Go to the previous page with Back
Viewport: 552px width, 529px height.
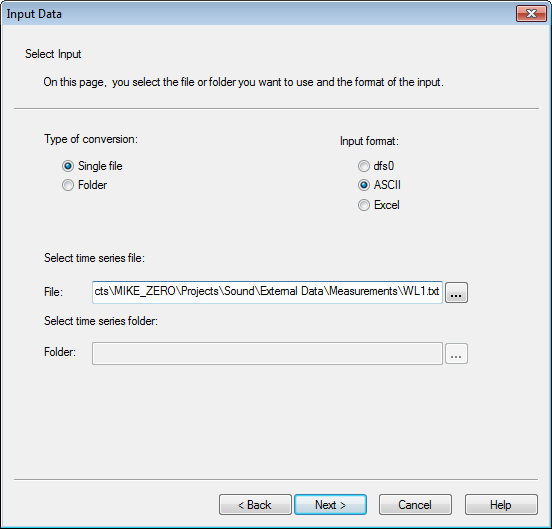(x=255, y=505)
